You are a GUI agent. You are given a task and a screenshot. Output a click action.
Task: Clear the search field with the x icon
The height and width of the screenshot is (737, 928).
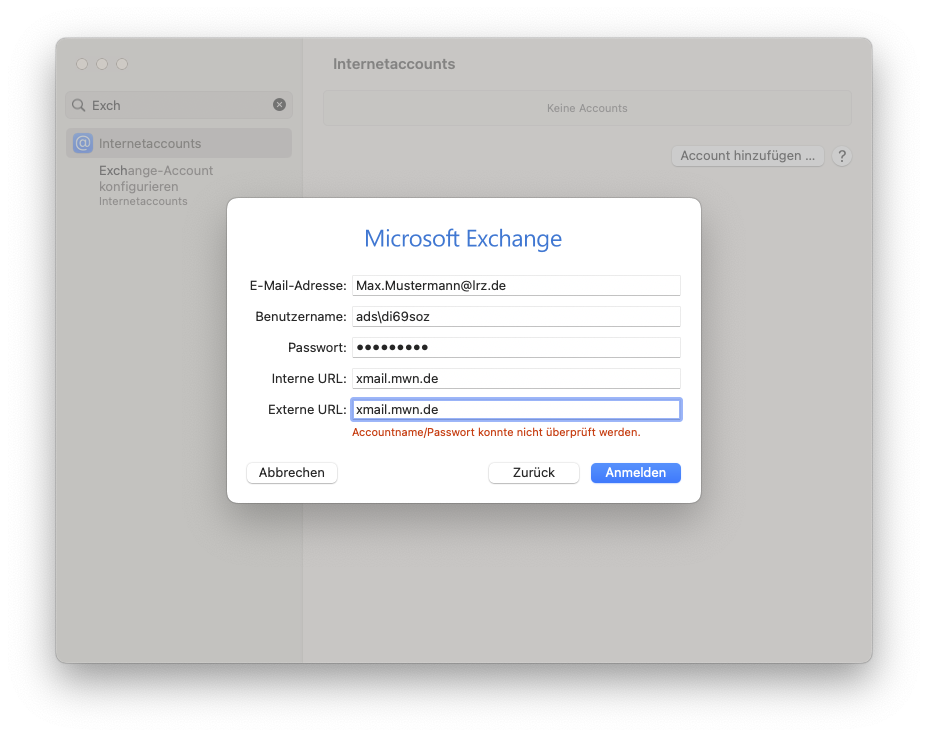pos(279,105)
